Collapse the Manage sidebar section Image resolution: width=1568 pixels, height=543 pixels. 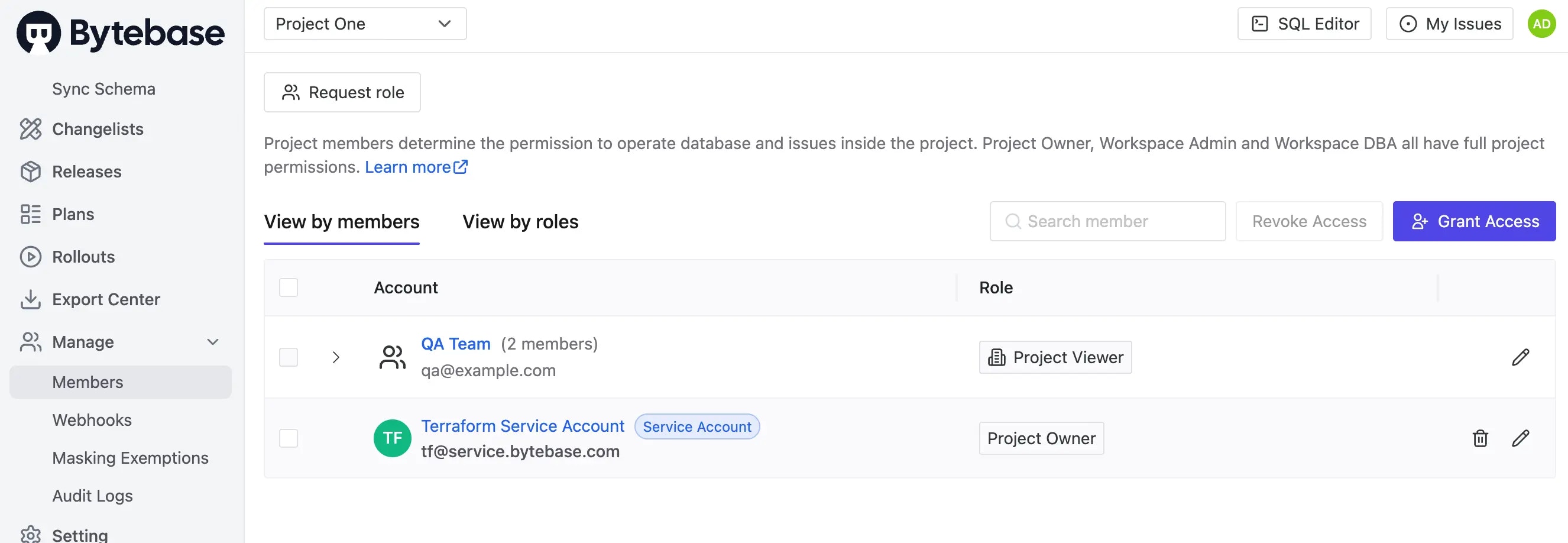212,342
